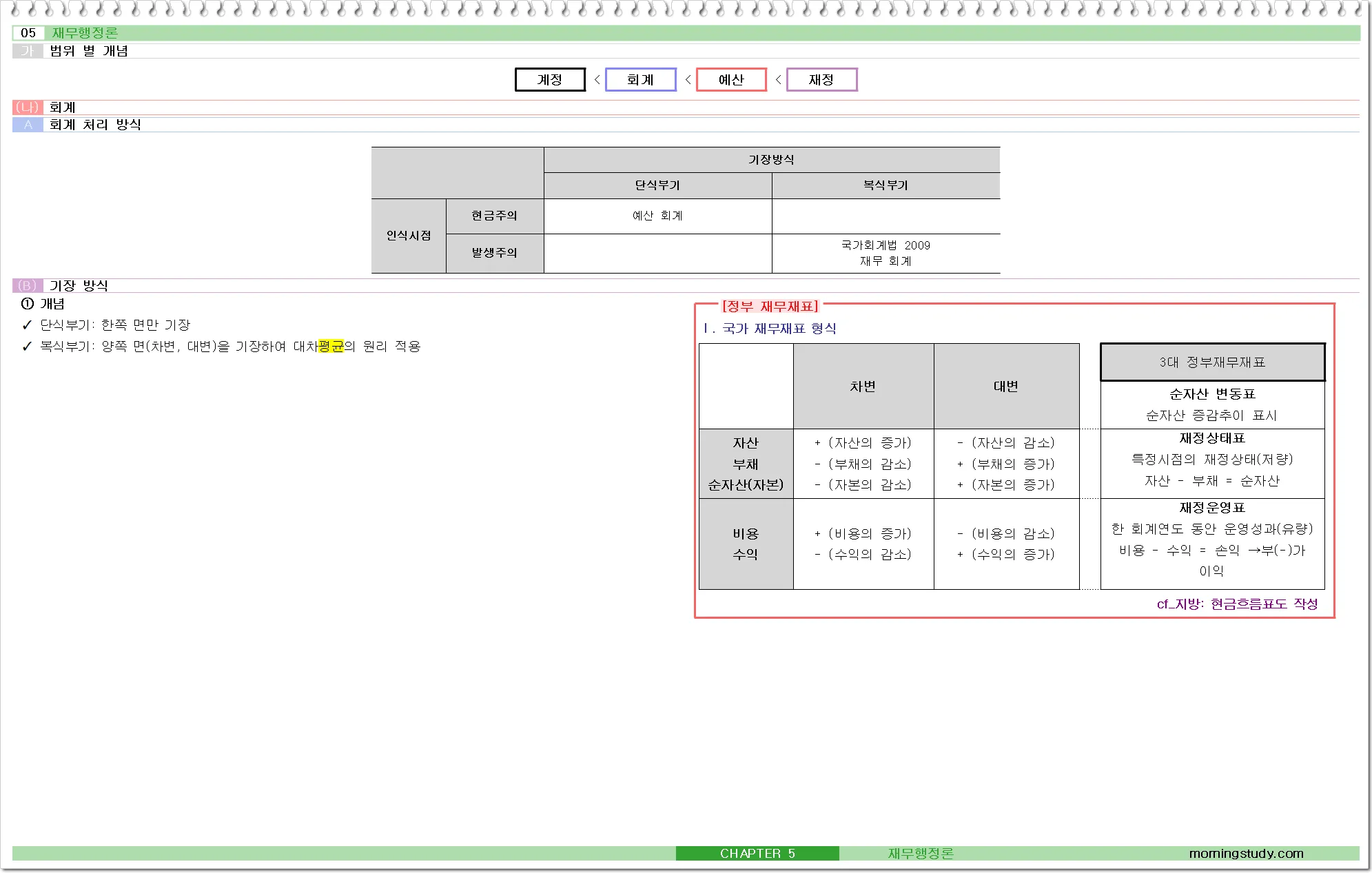Click the + (비용의 증가) entry
The width and height of the screenshot is (1372, 873).
863,533
